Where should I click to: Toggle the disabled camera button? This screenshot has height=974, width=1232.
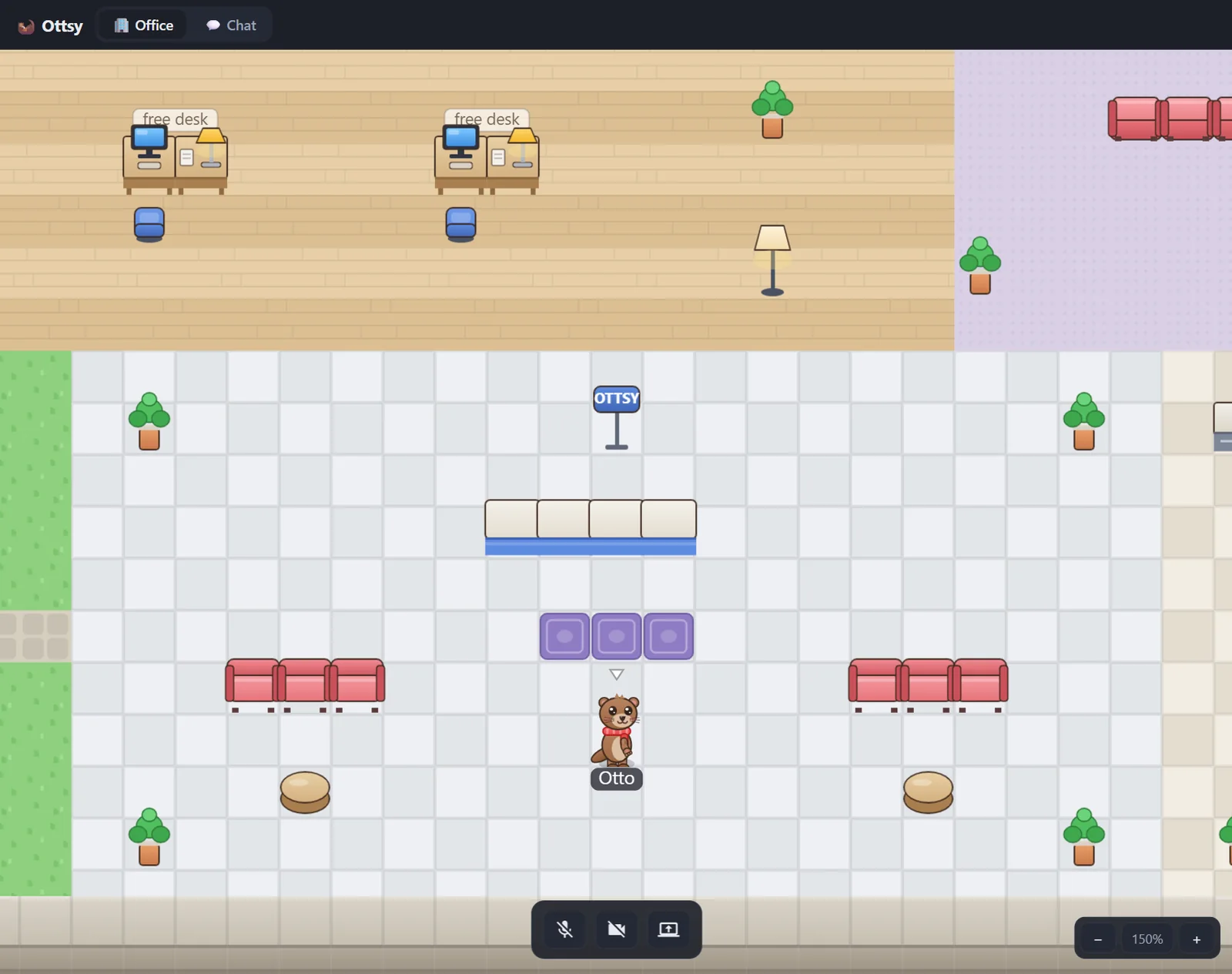[x=617, y=929]
